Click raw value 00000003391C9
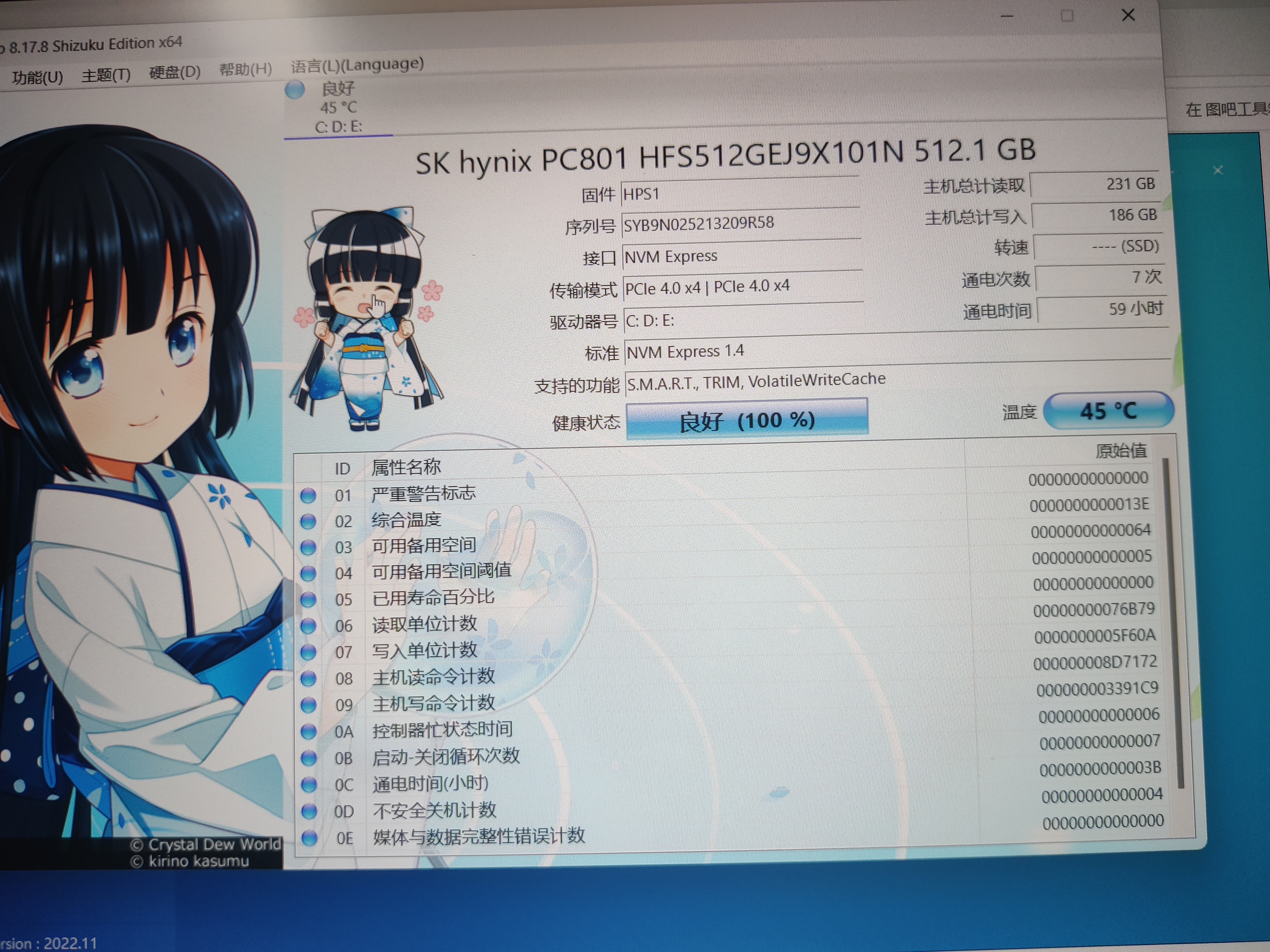 pos(1097,689)
